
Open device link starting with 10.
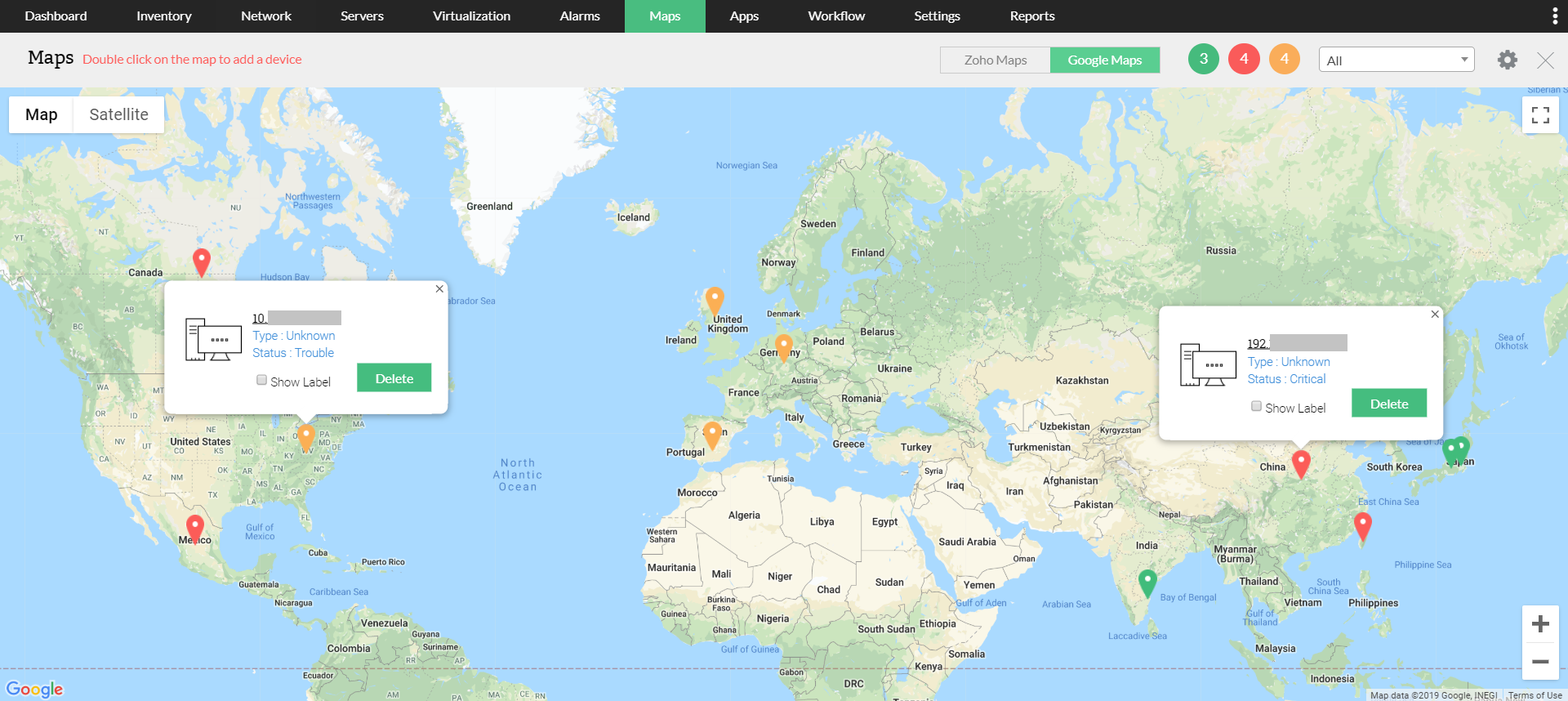296,319
